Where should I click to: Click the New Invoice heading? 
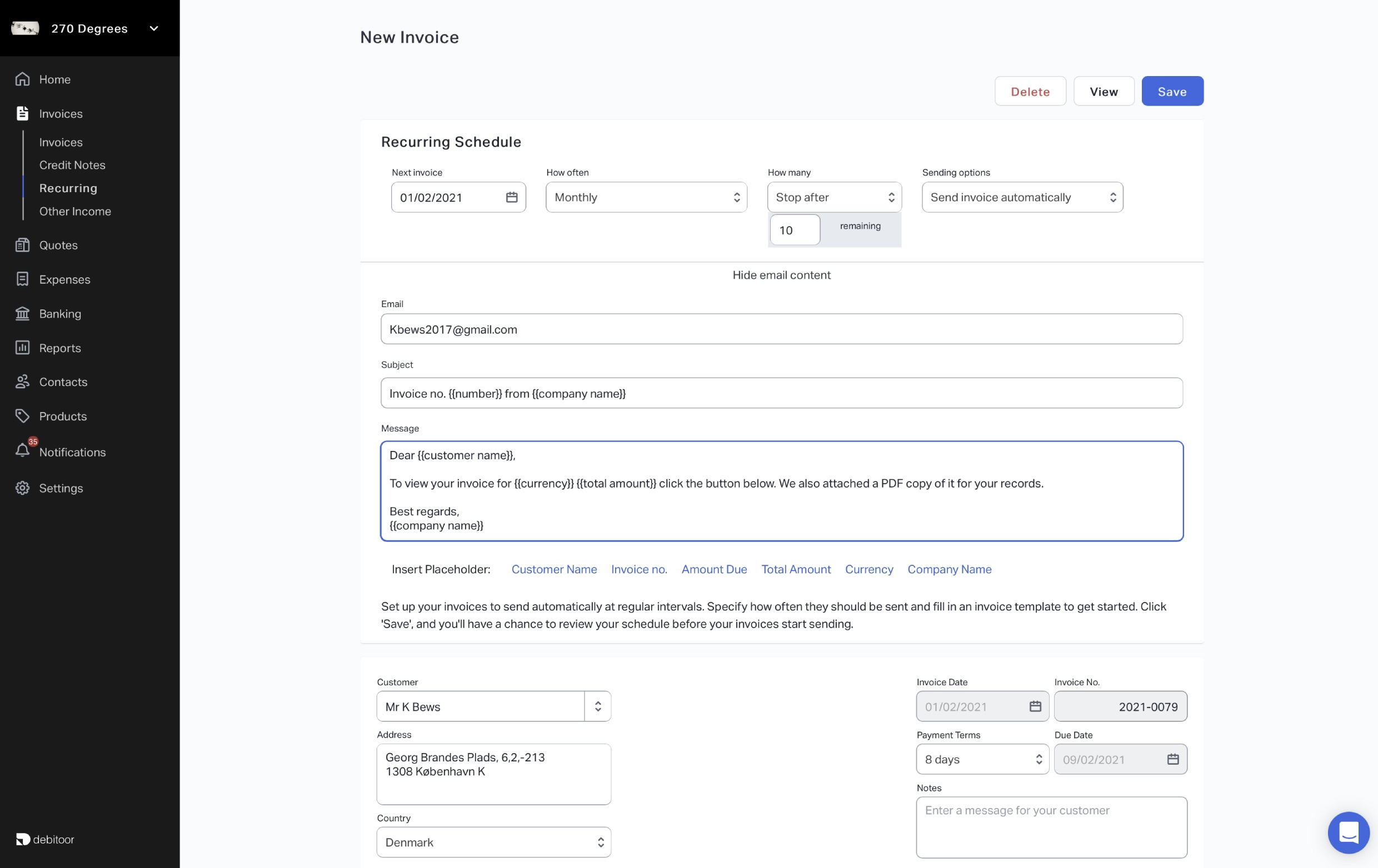(409, 37)
